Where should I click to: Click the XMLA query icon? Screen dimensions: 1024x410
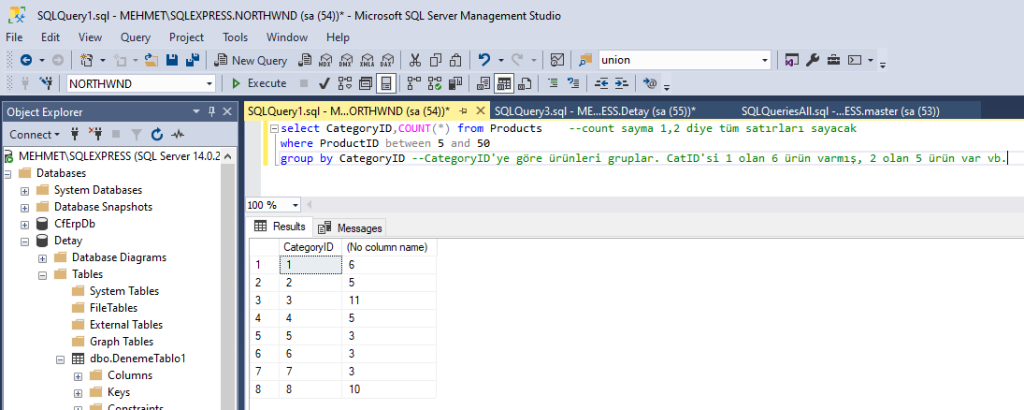pos(367,60)
